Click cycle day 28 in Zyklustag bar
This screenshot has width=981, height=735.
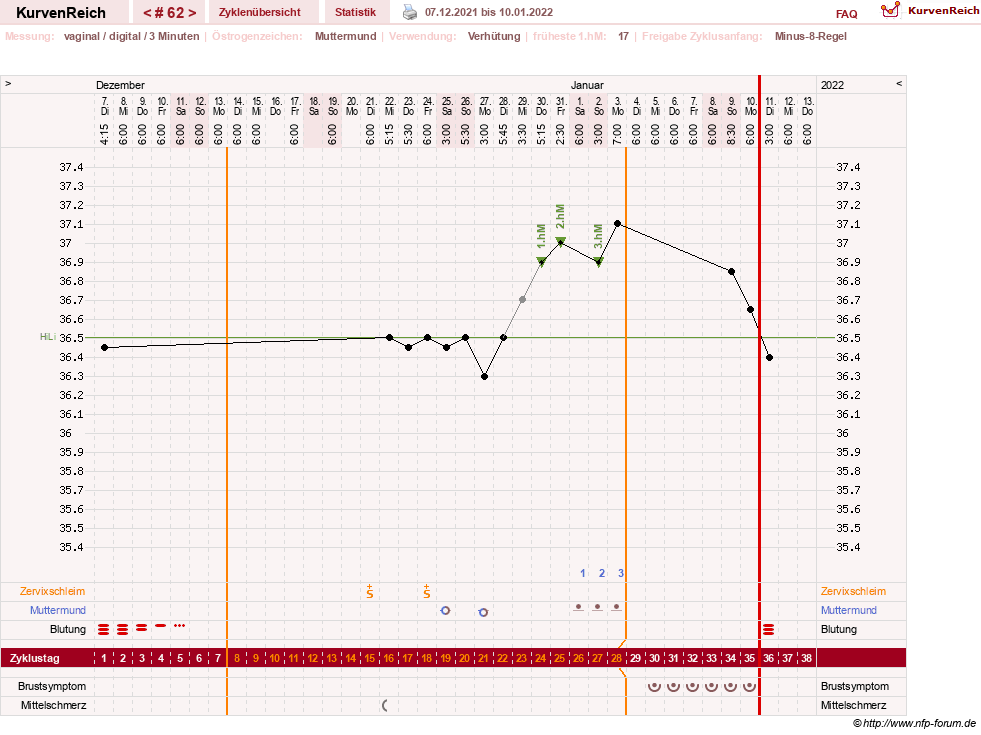tap(616, 658)
